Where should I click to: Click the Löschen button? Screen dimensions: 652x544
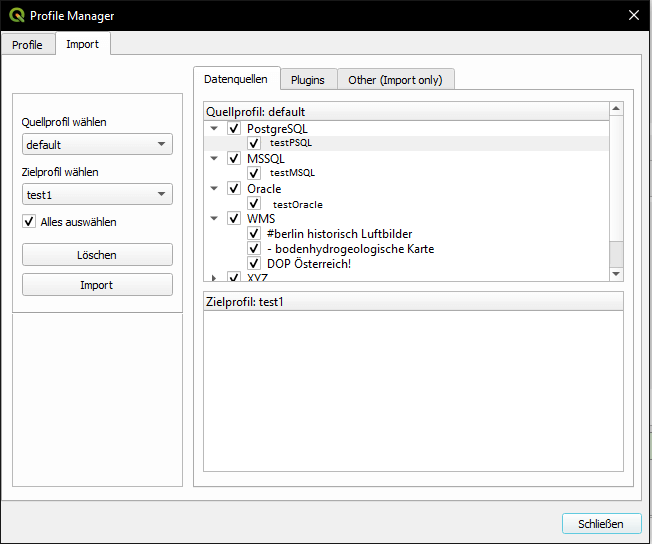click(97, 255)
